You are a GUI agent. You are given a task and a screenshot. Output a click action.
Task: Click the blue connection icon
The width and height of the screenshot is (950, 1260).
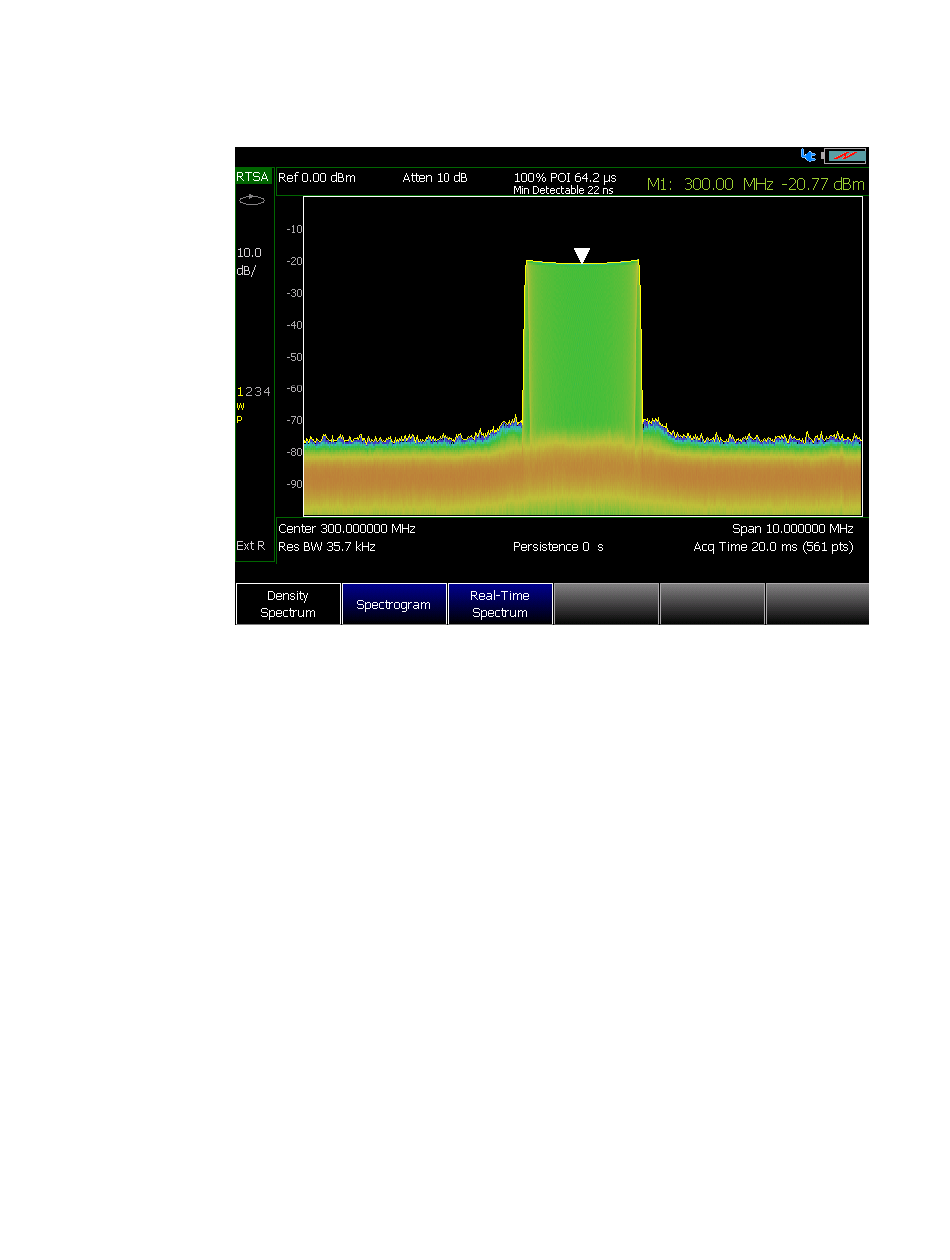tap(808, 156)
